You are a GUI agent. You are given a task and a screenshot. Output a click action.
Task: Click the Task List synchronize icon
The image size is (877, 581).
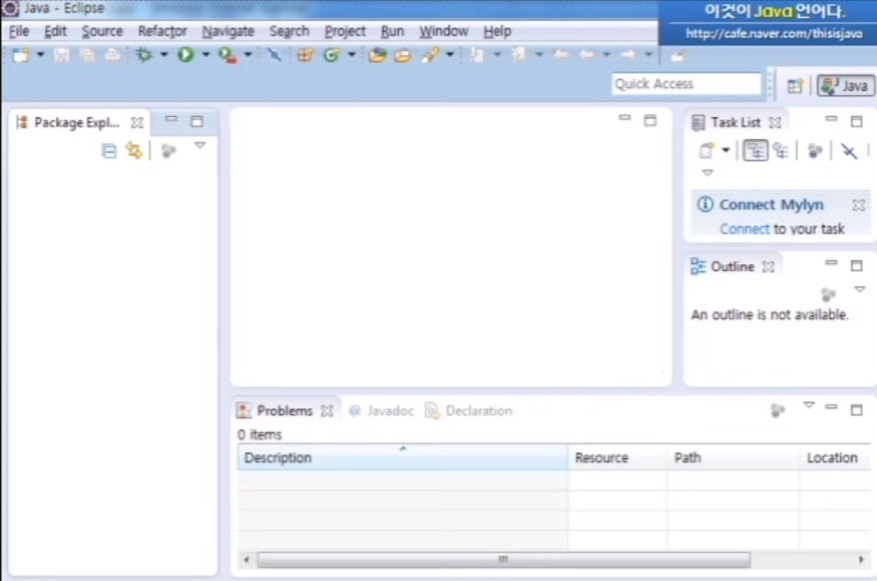tap(849, 151)
